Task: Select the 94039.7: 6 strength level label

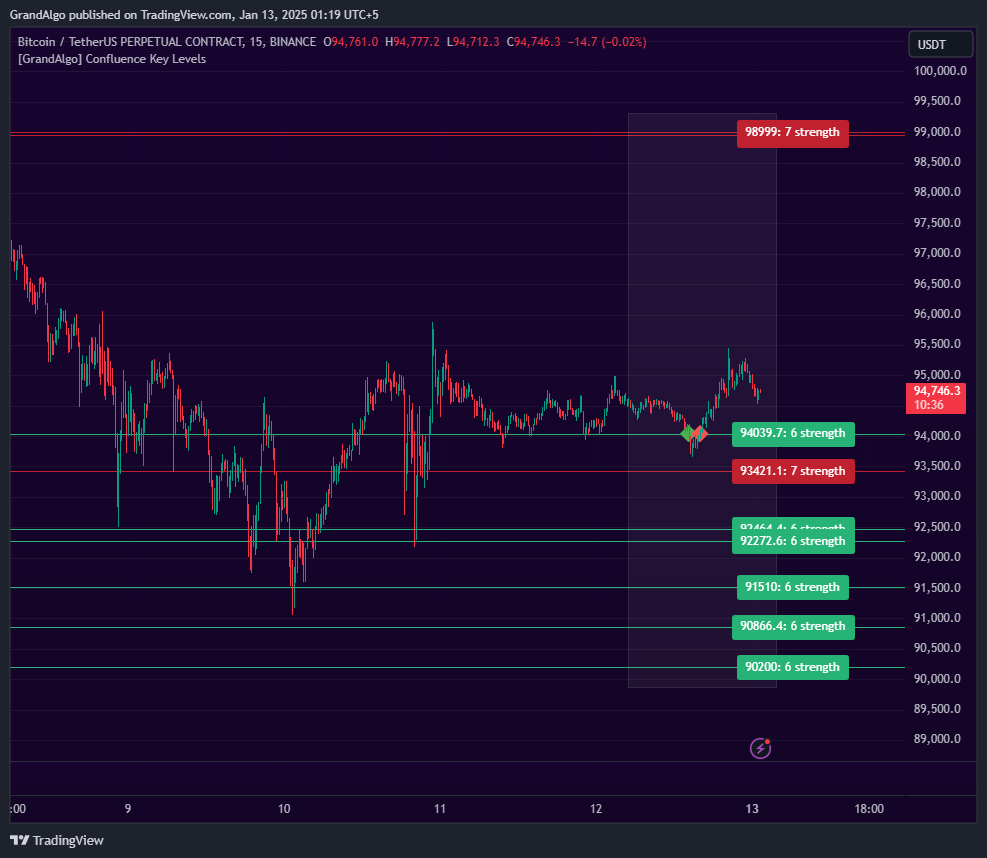Action: point(793,434)
